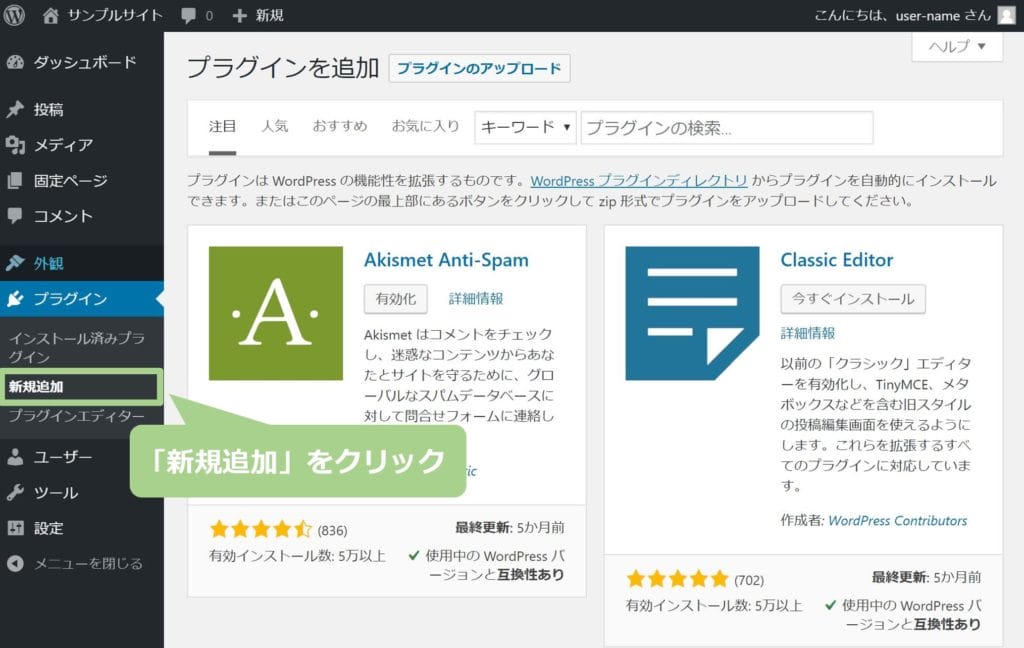Click the 外観 paintbrush icon
The width and height of the screenshot is (1024, 648).
15,263
